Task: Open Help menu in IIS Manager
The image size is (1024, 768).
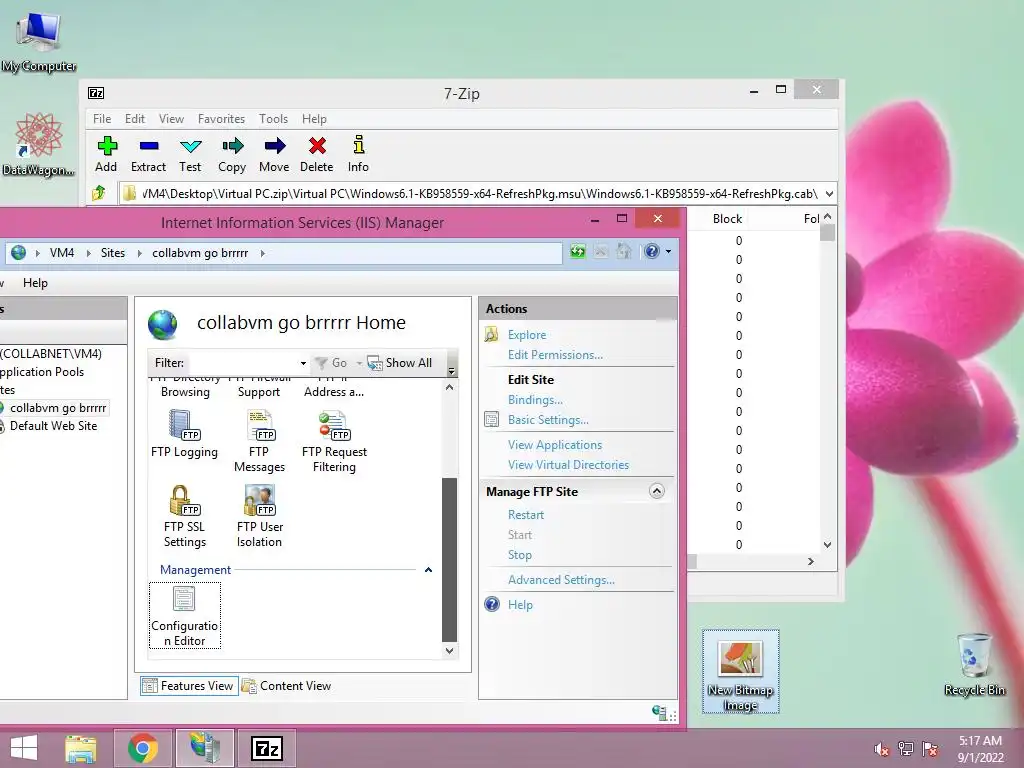Action: [35, 283]
